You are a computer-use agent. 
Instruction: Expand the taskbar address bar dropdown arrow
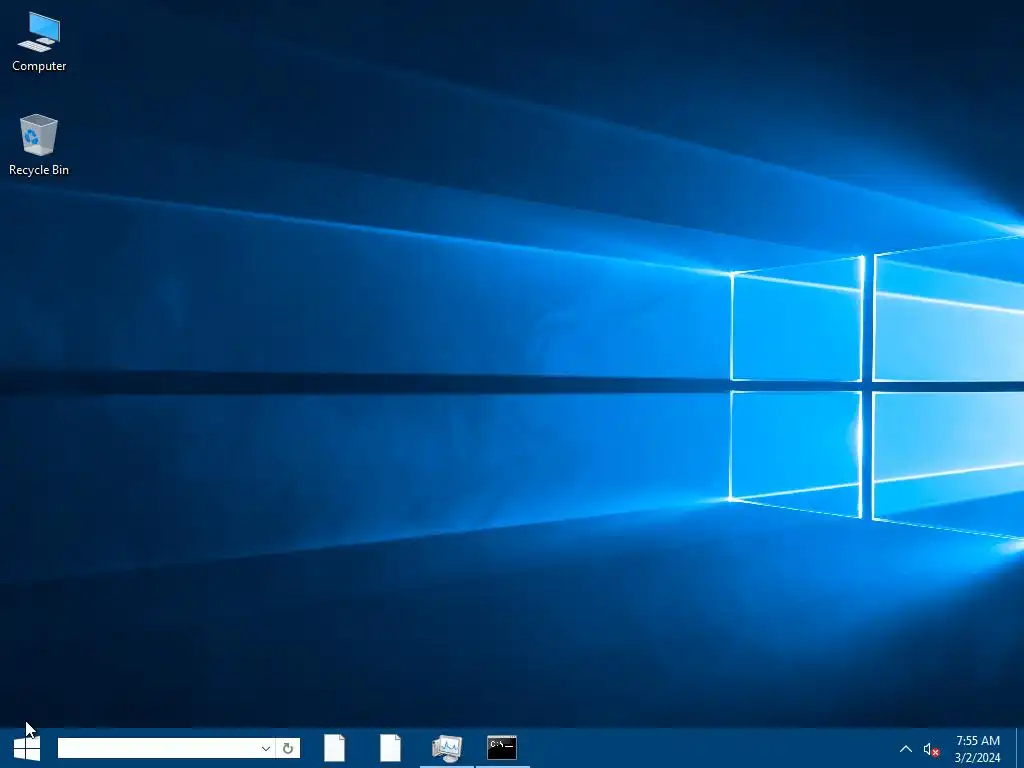click(265, 748)
